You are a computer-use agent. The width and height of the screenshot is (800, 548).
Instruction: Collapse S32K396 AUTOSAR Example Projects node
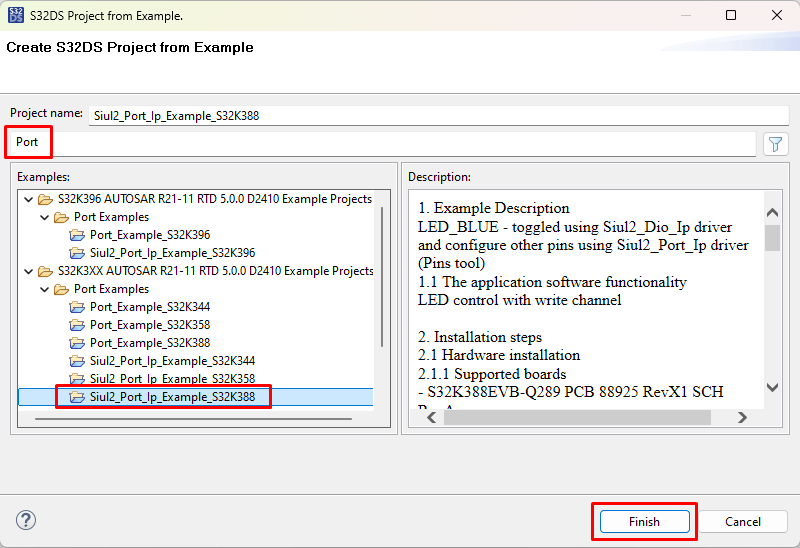[x=29, y=199]
